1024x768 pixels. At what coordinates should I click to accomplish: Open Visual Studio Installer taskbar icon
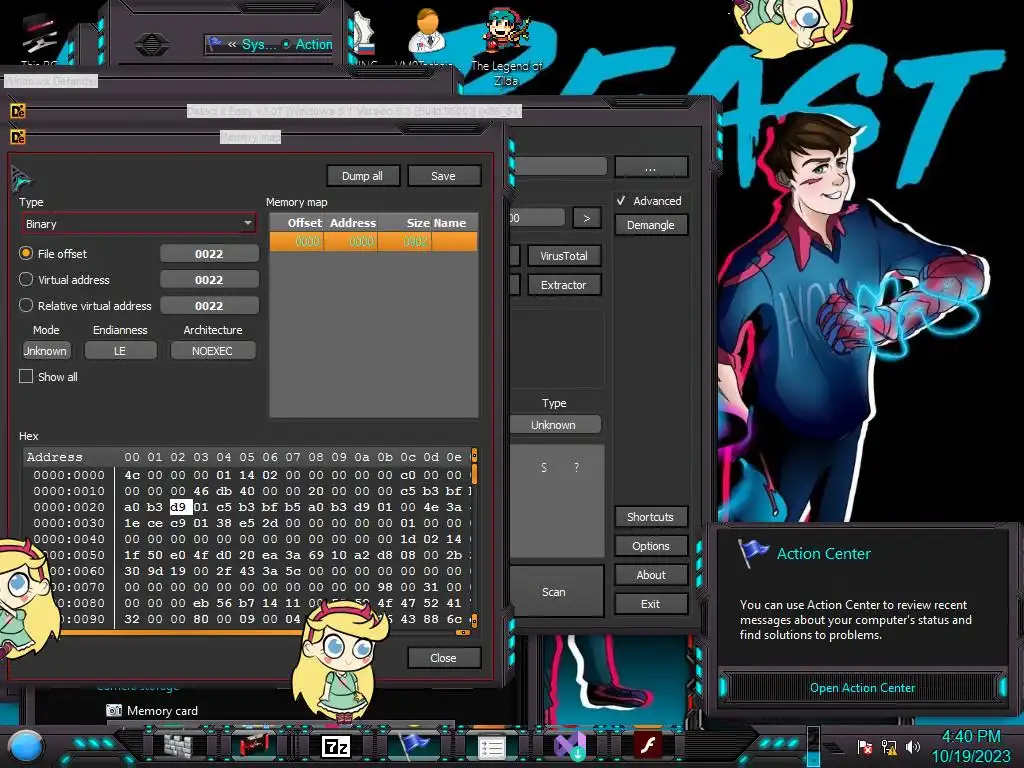pyautogui.click(x=569, y=746)
